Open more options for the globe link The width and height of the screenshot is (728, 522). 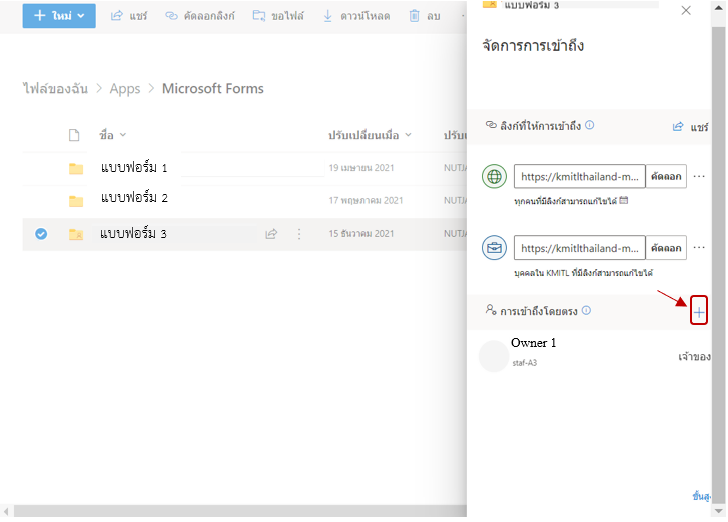coord(699,176)
